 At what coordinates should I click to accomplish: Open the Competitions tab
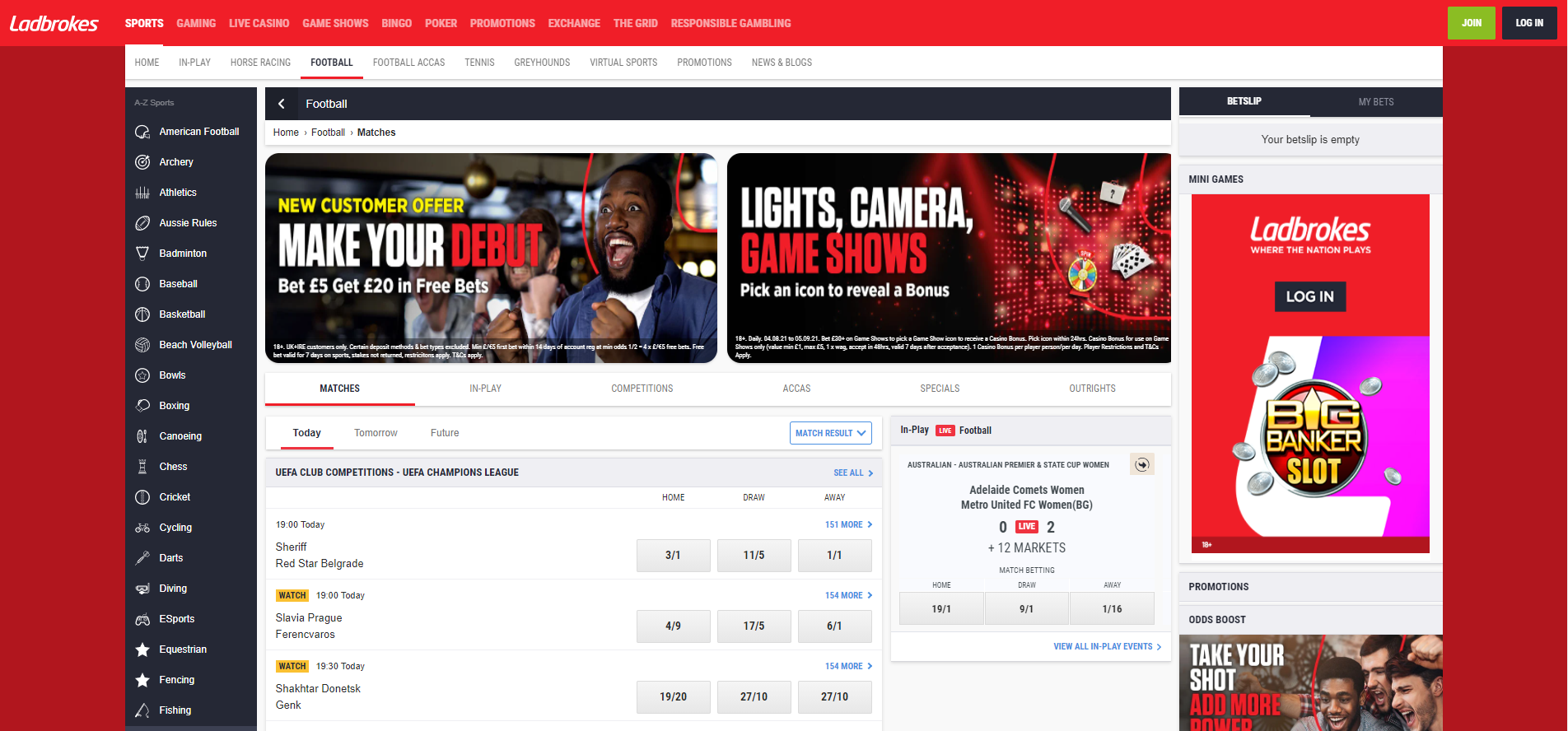(642, 389)
